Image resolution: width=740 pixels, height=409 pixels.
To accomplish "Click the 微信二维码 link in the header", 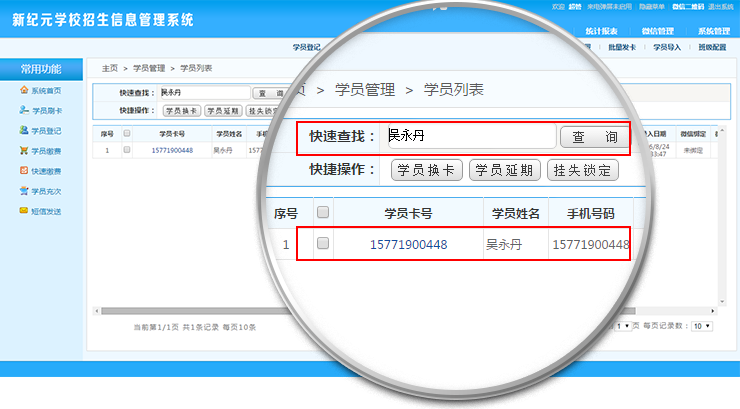I will tap(688, 7).
